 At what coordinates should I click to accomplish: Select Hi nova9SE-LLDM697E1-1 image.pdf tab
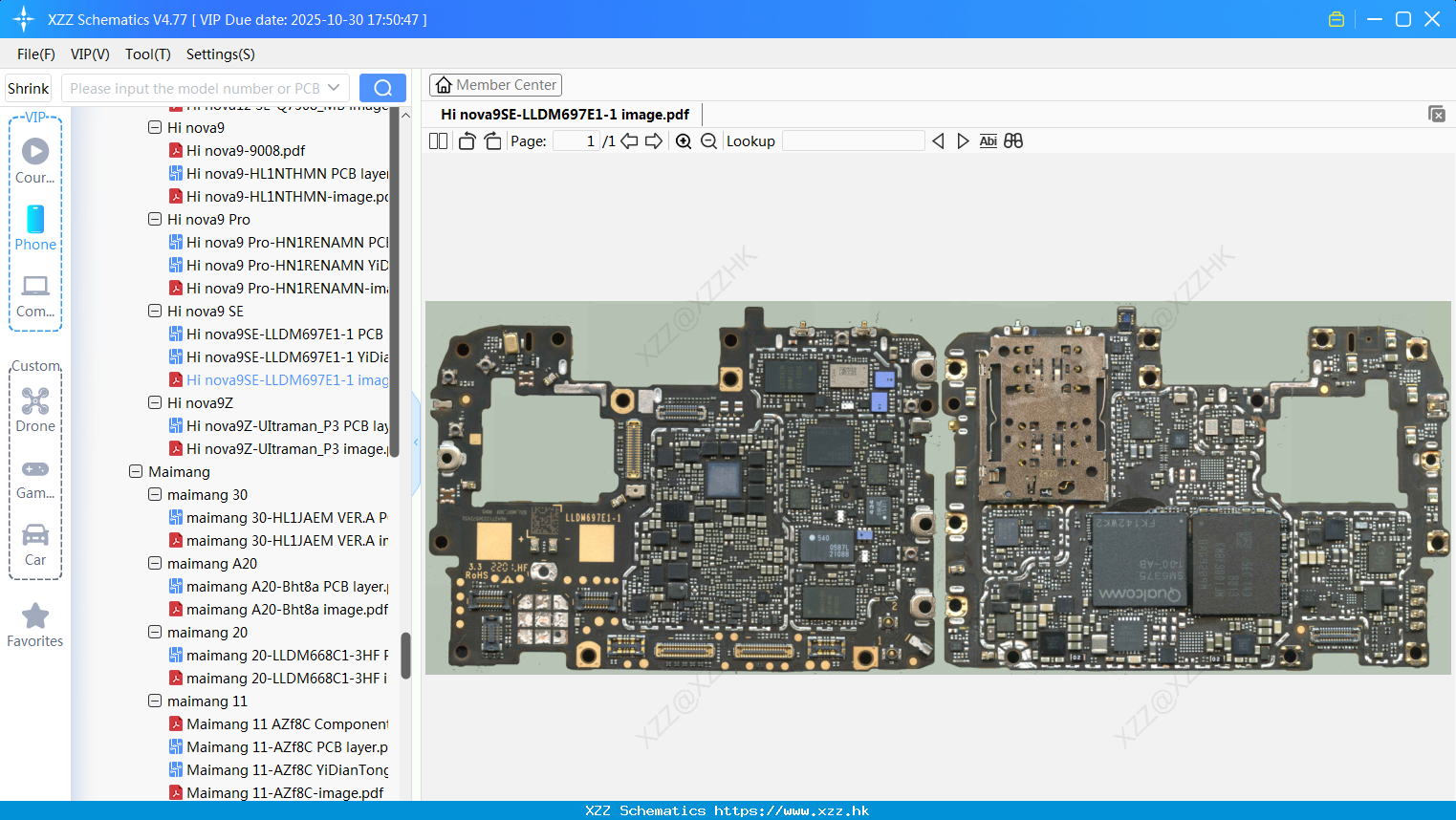pyautogui.click(x=565, y=115)
